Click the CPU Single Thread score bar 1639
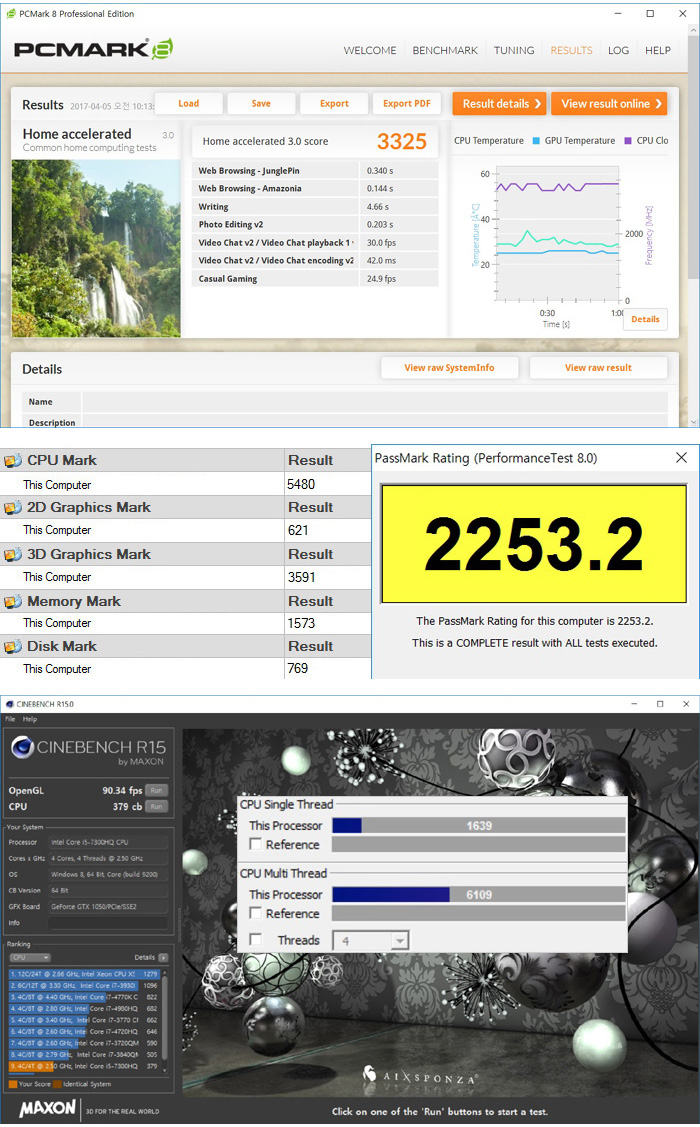 click(479, 825)
